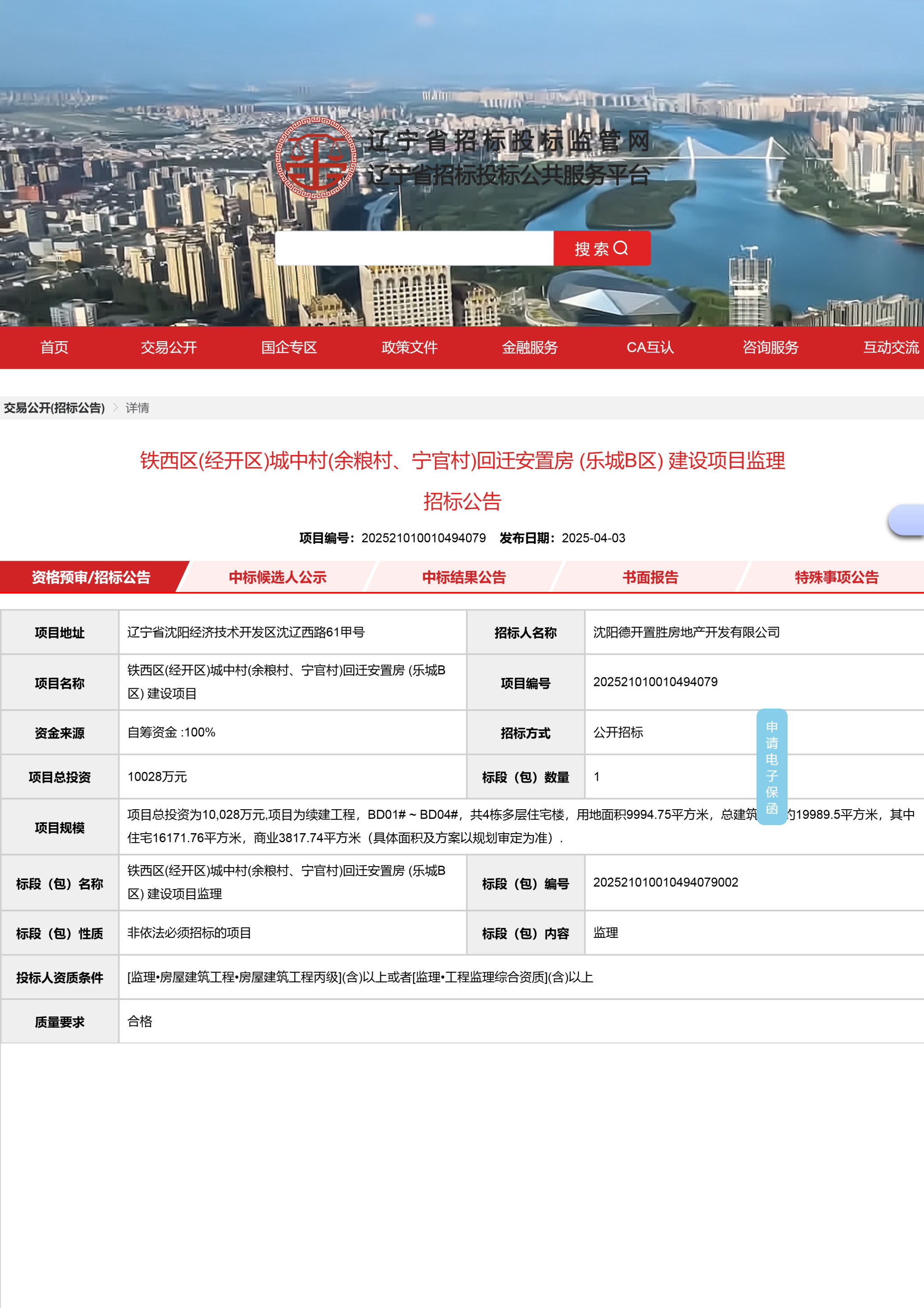Select the 资格预审/招标公告 tab
The image size is (924, 1308).
pos(91,577)
